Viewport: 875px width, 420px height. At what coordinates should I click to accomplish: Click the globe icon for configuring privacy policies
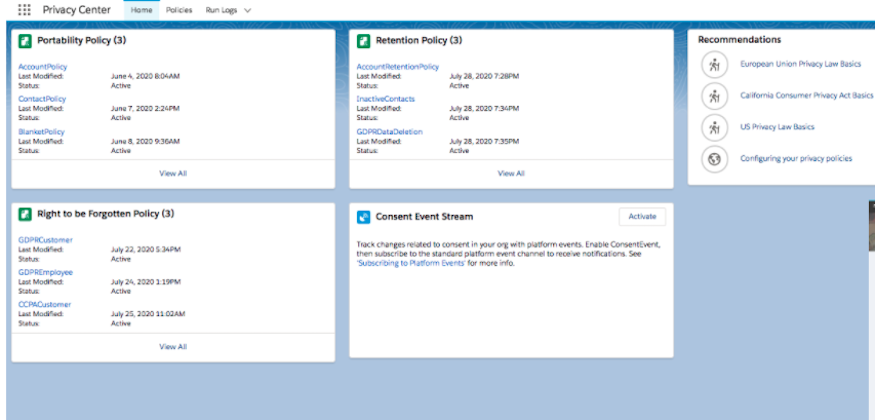[714, 159]
